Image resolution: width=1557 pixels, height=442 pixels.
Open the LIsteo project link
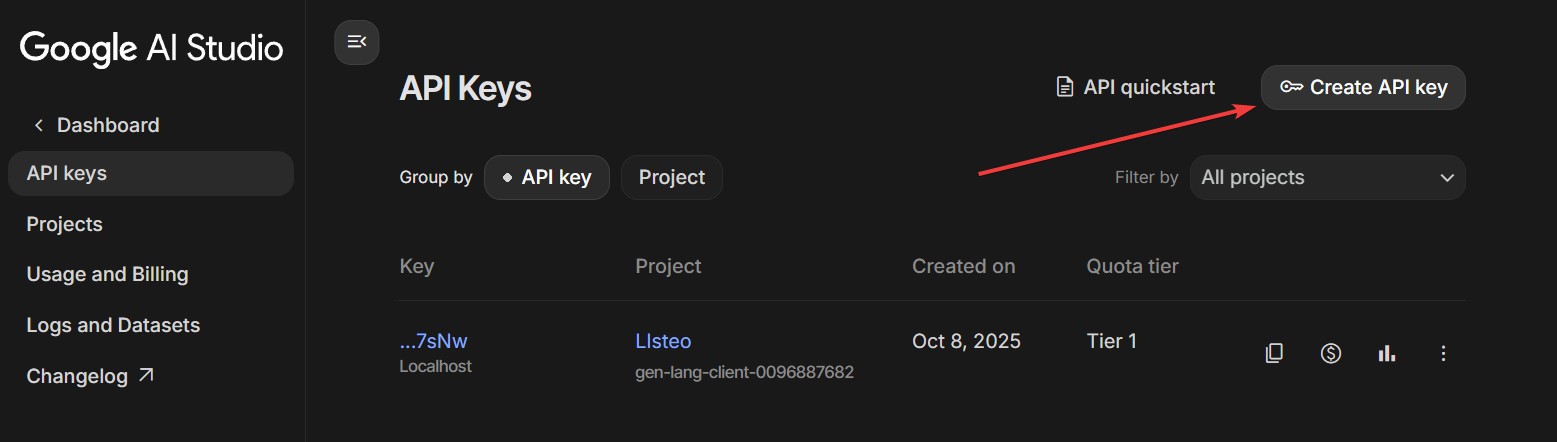[x=663, y=342]
